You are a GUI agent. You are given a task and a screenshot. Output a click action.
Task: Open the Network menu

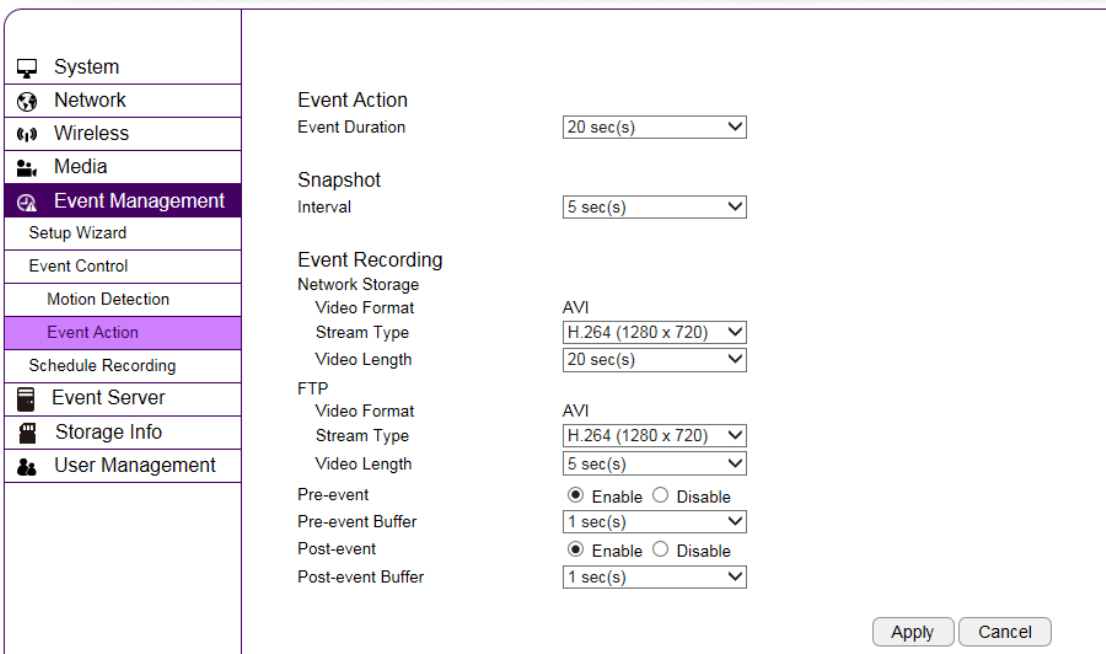123,101
